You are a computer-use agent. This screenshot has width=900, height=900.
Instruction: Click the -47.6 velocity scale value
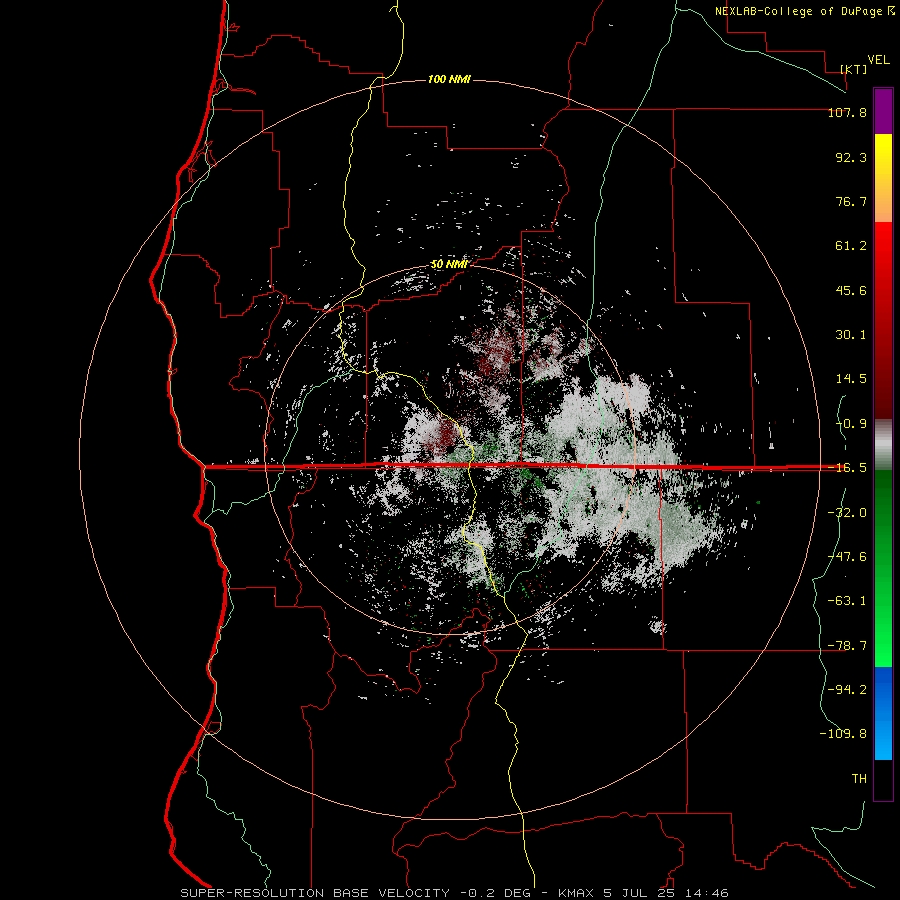(x=847, y=557)
